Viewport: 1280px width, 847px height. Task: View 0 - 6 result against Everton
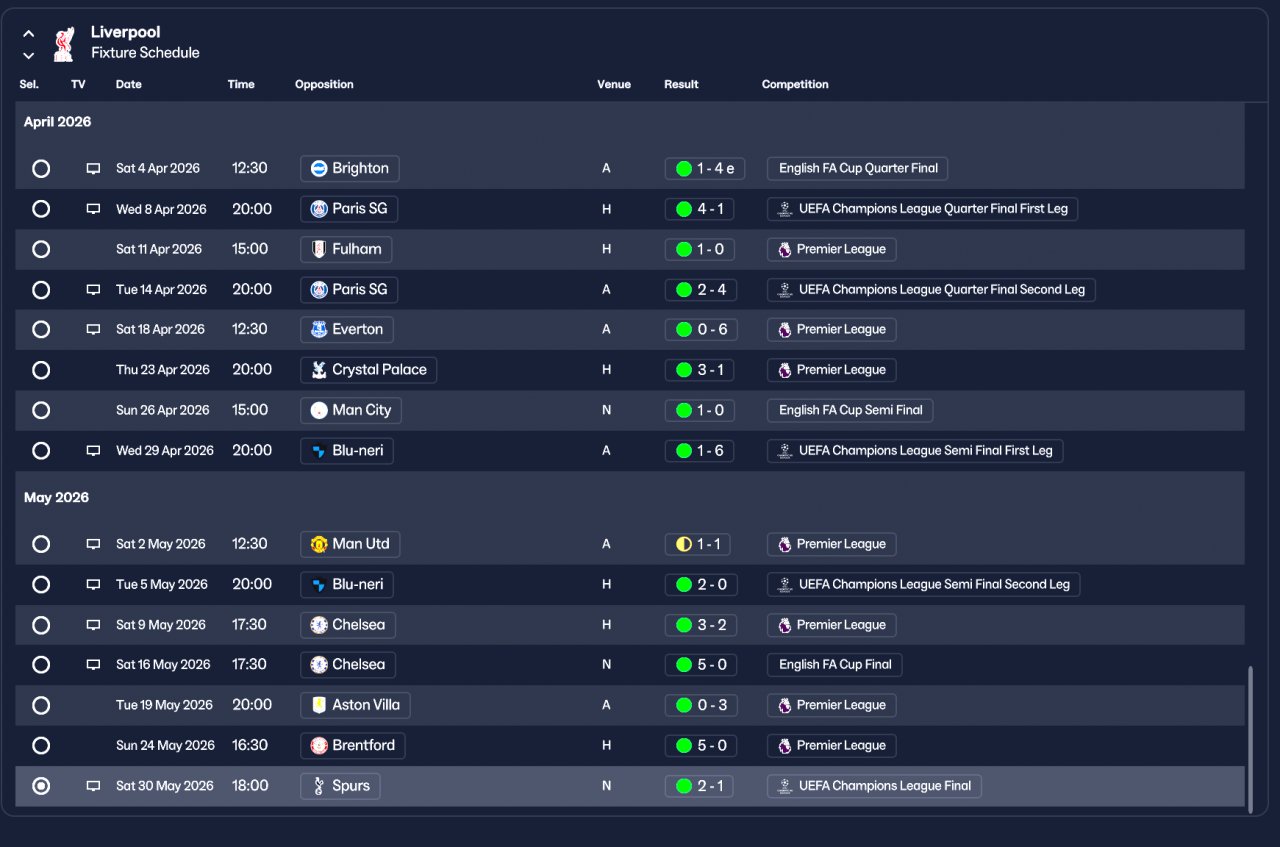tap(700, 329)
